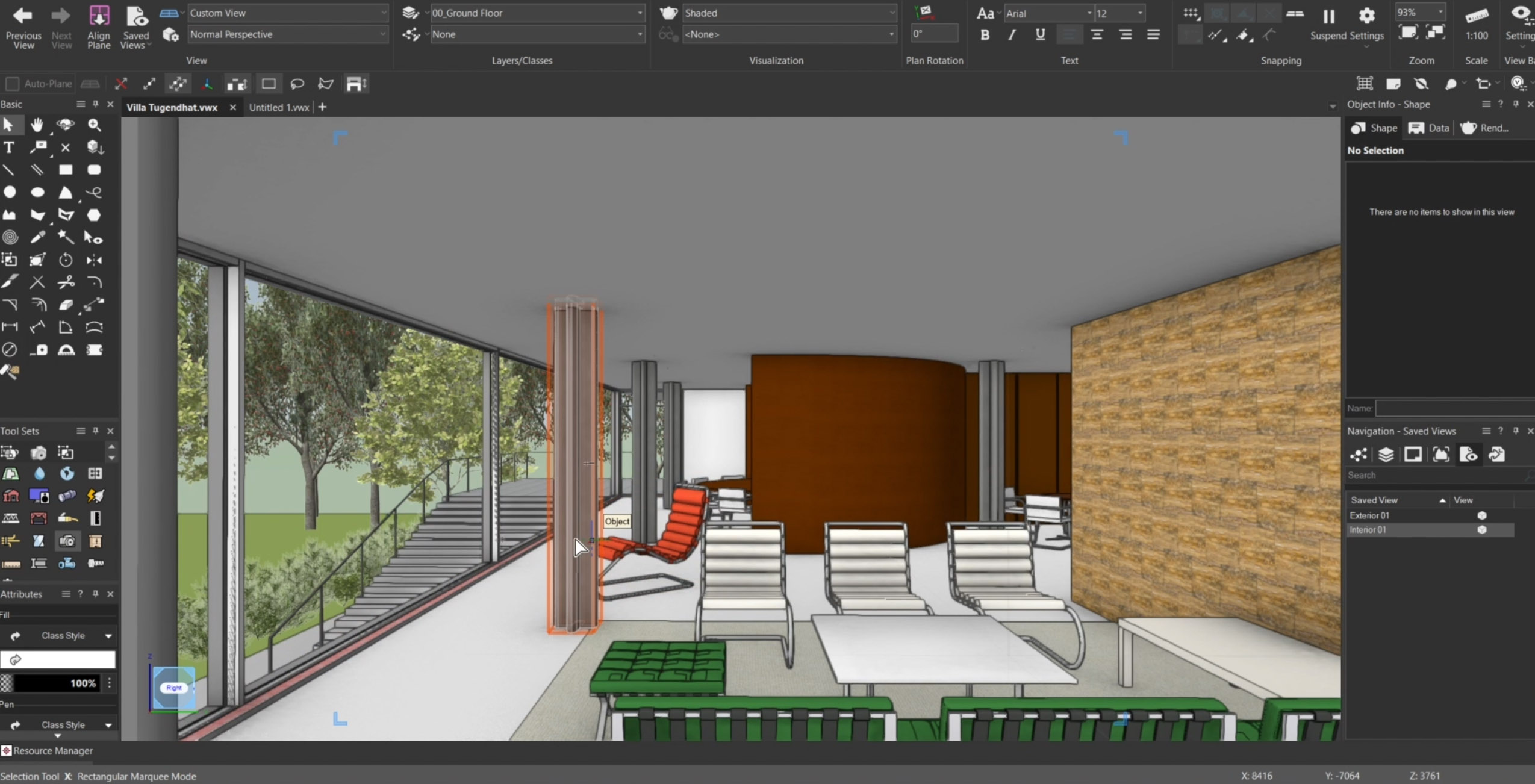Select the Zoom tool in the Basic palette
This screenshot has height=784, width=1535.
(94, 125)
